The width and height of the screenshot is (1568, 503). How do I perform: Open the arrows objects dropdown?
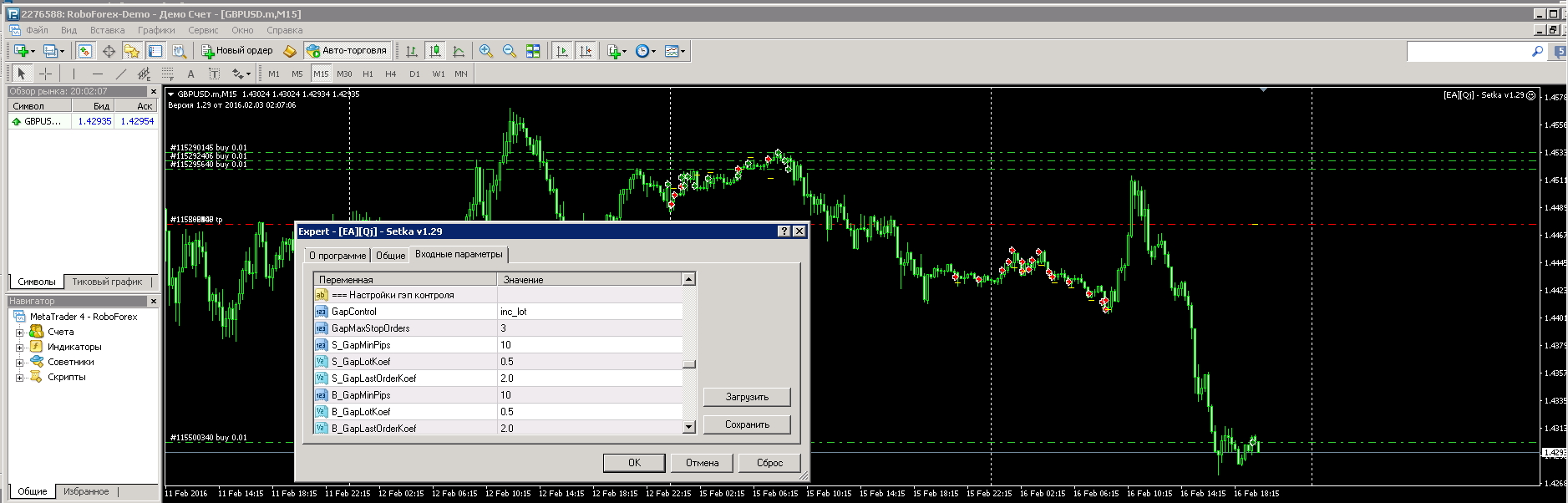241,74
